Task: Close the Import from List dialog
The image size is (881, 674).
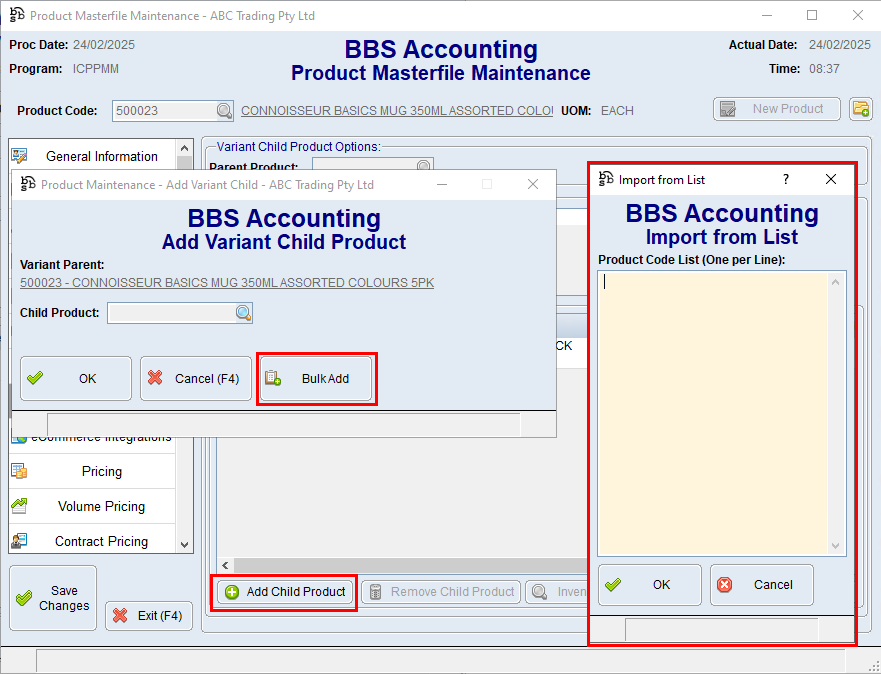Action: [x=830, y=179]
